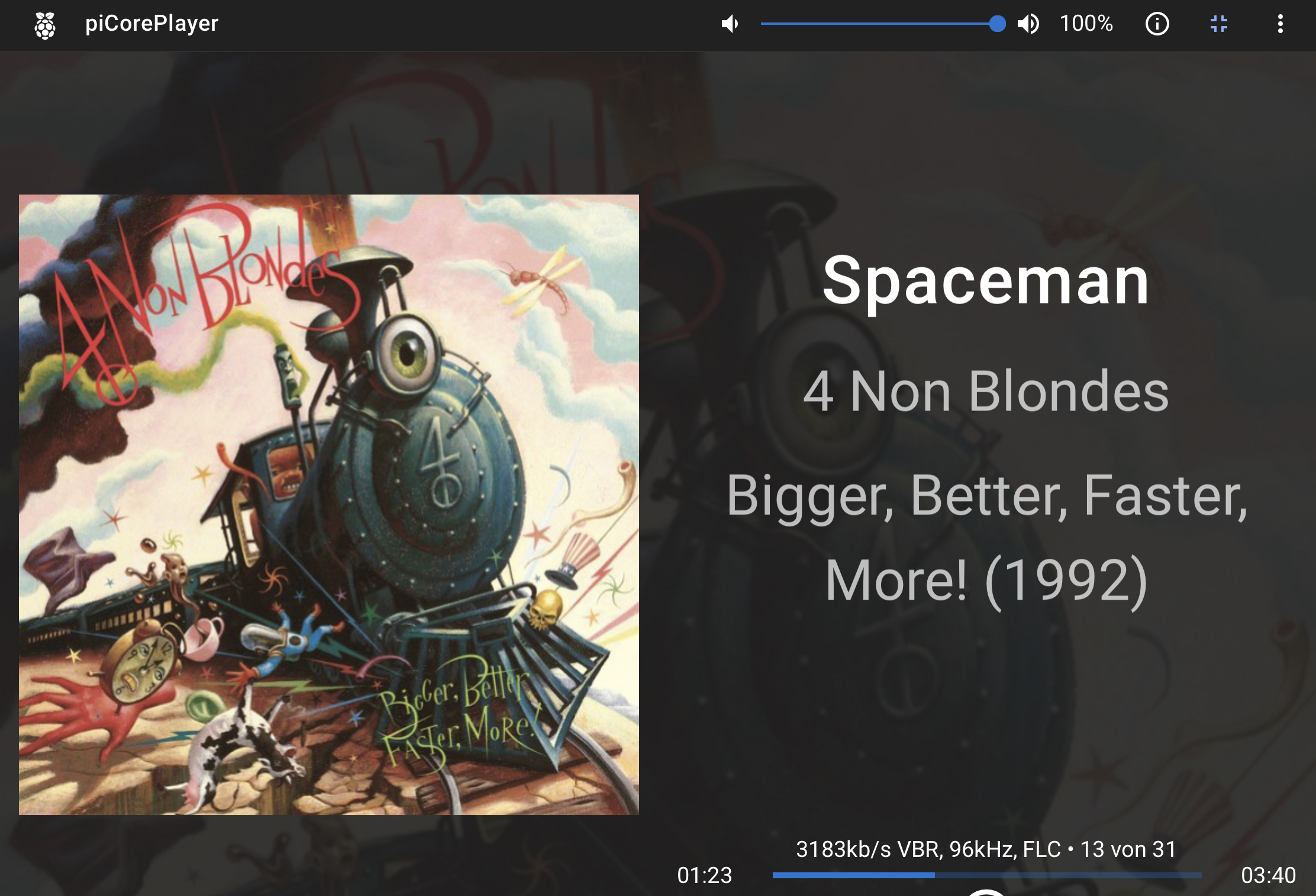
Task: Click the Bigger, Better, Faster, More! album cover
Action: 329,504
